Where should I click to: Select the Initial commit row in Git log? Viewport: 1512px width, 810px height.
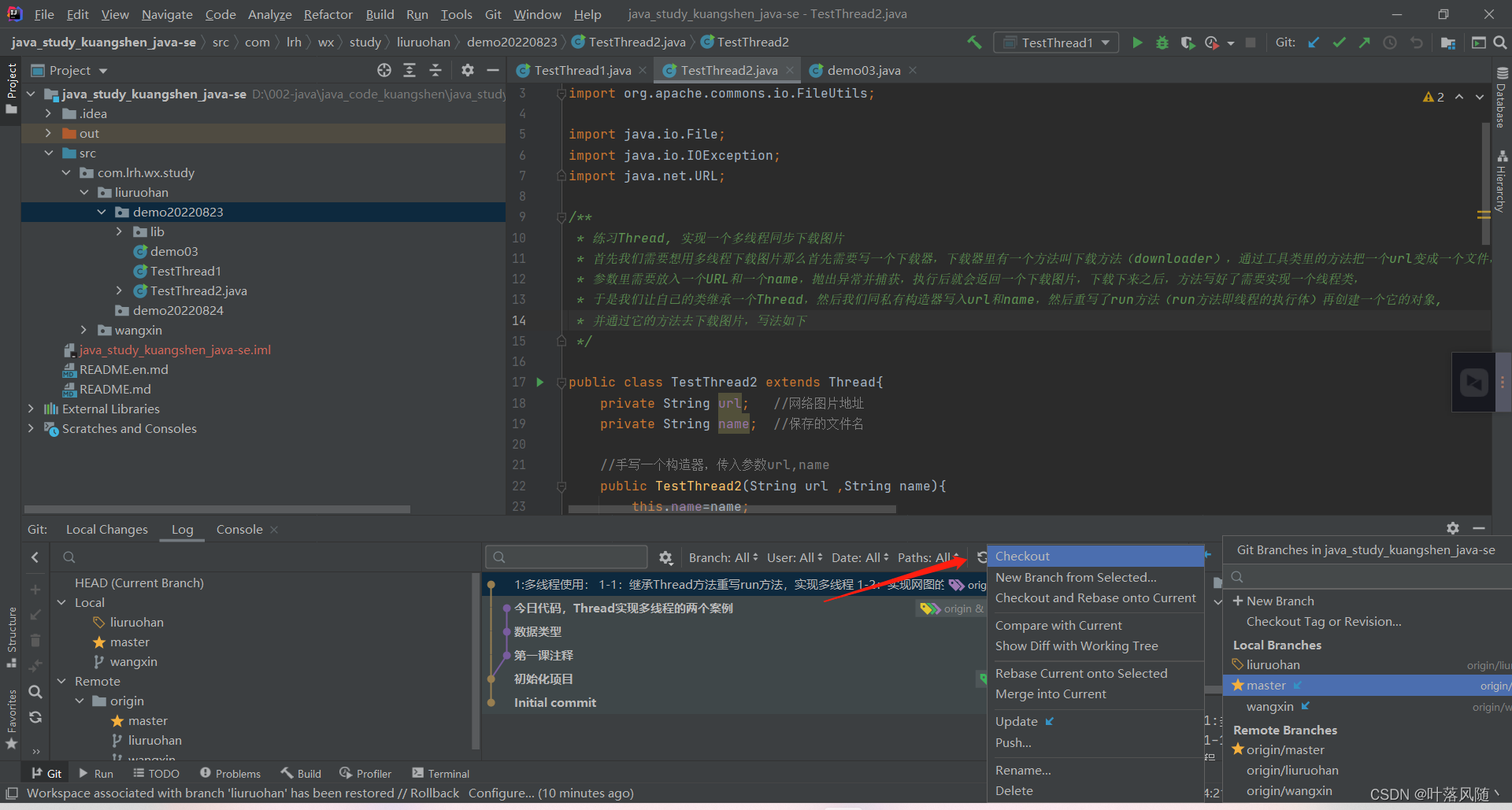point(732,702)
